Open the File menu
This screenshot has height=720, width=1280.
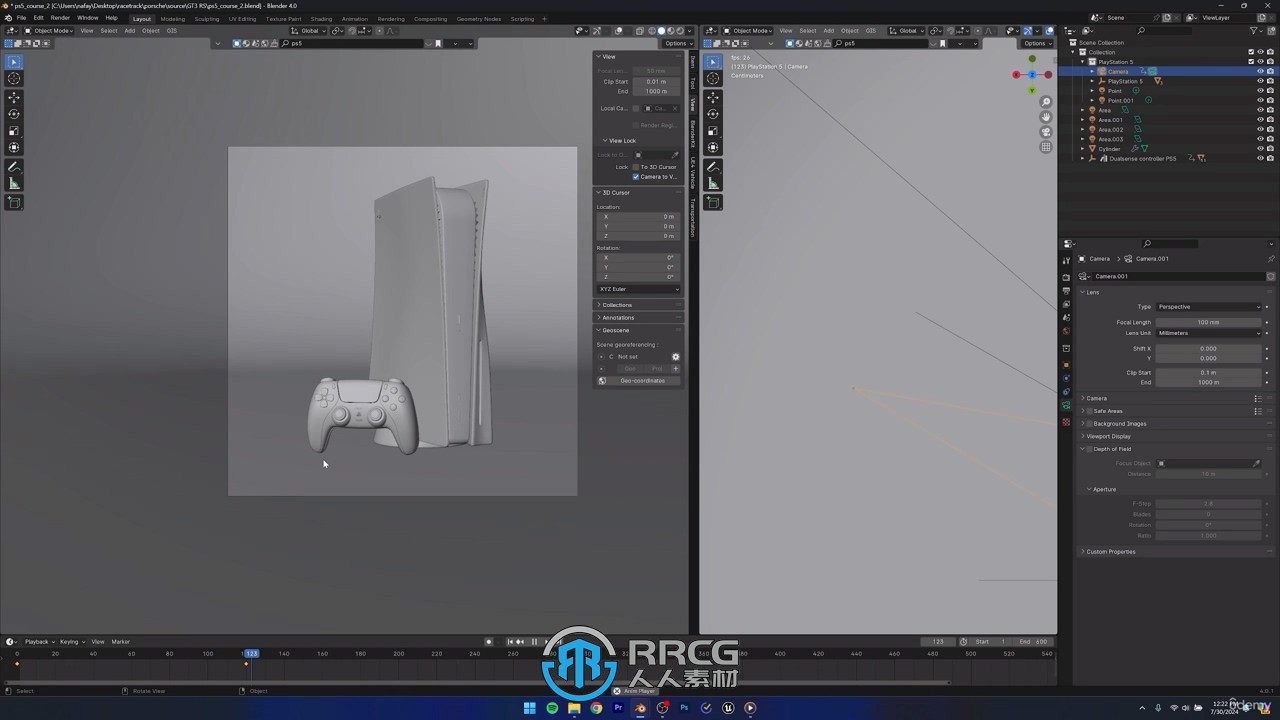coord(20,18)
